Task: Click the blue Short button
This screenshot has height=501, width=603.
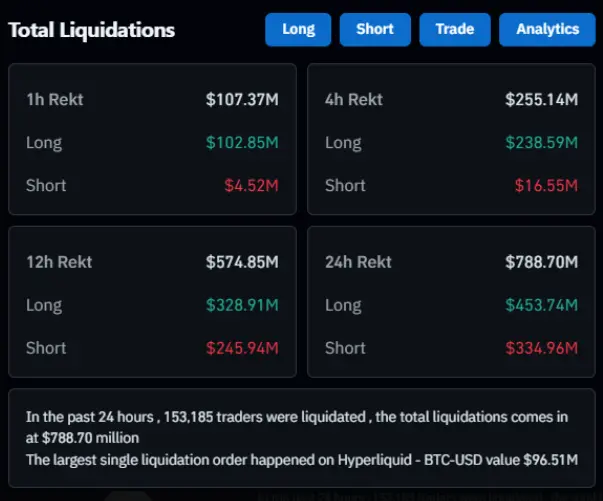Action: [375, 29]
